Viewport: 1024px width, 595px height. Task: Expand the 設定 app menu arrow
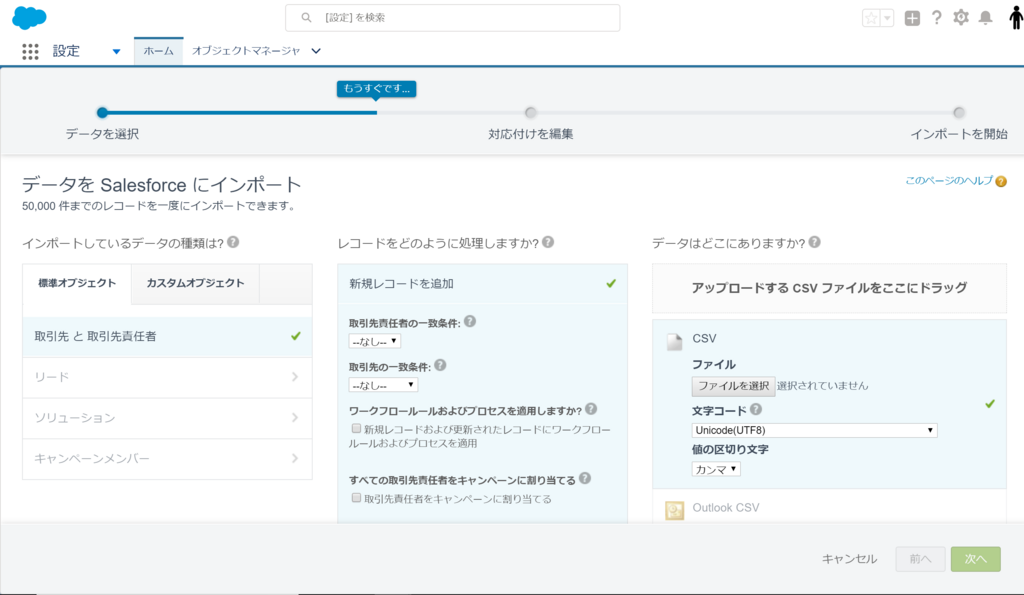(116, 51)
